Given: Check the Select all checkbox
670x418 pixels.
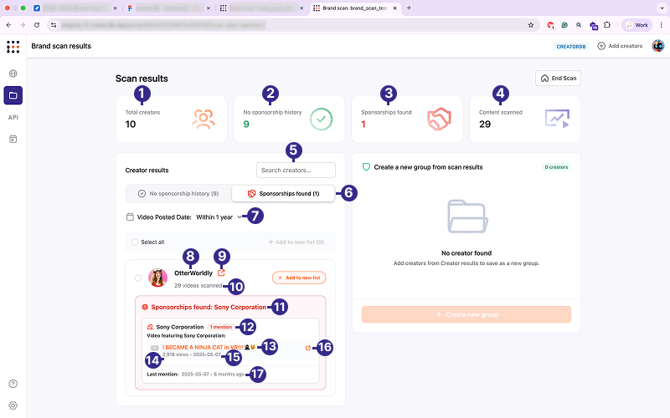Looking at the screenshot, I should coord(135,242).
